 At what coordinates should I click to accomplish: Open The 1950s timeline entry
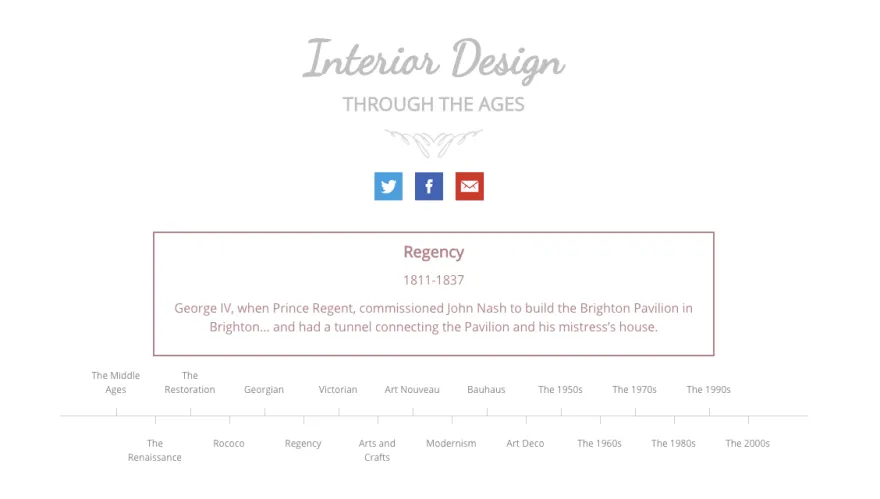[x=560, y=390]
